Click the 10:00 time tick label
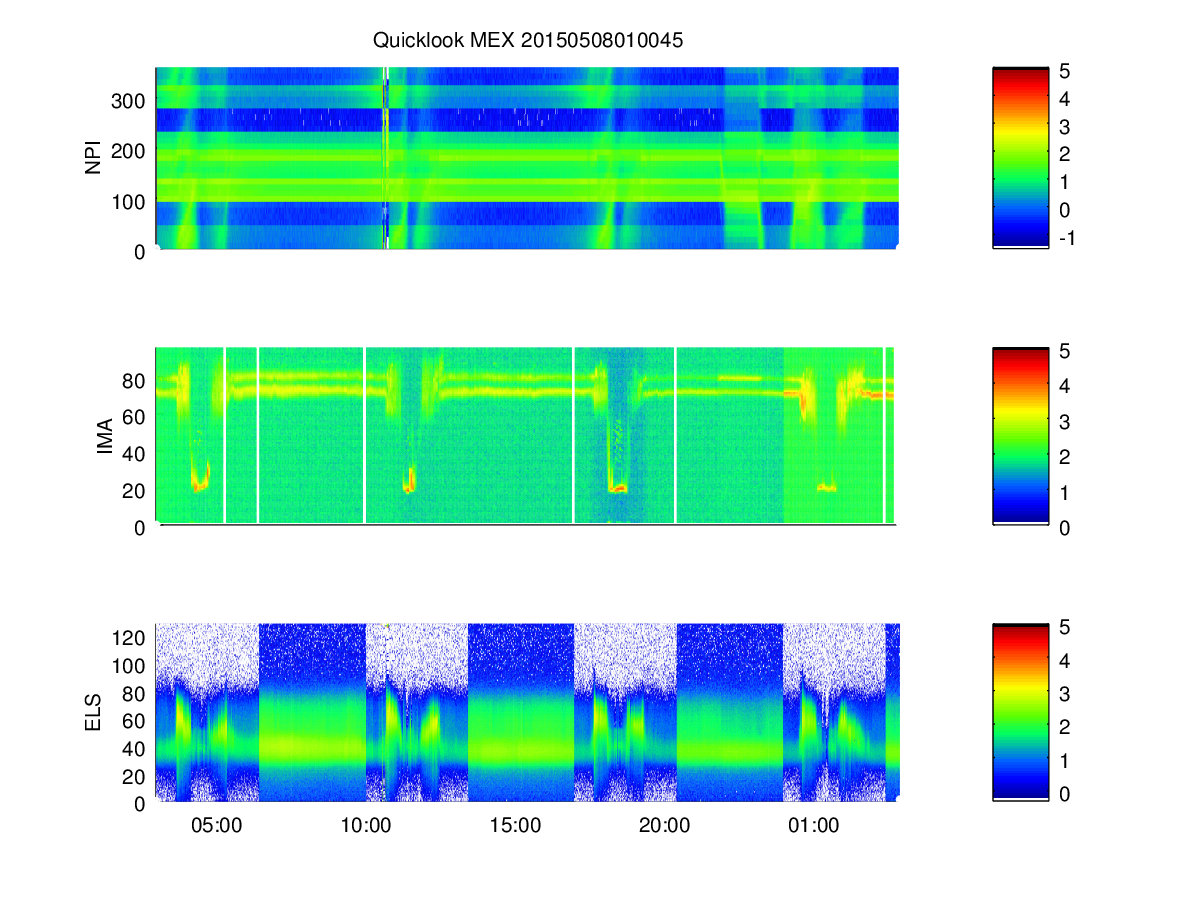Screen dimensions: 1200x900 pyautogui.click(x=366, y=826)
